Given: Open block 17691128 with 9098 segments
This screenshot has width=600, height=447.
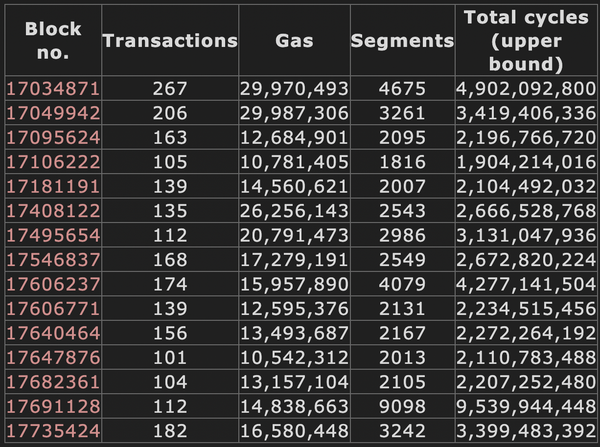Looking at the screenshot, I should [x=53, y=407].
